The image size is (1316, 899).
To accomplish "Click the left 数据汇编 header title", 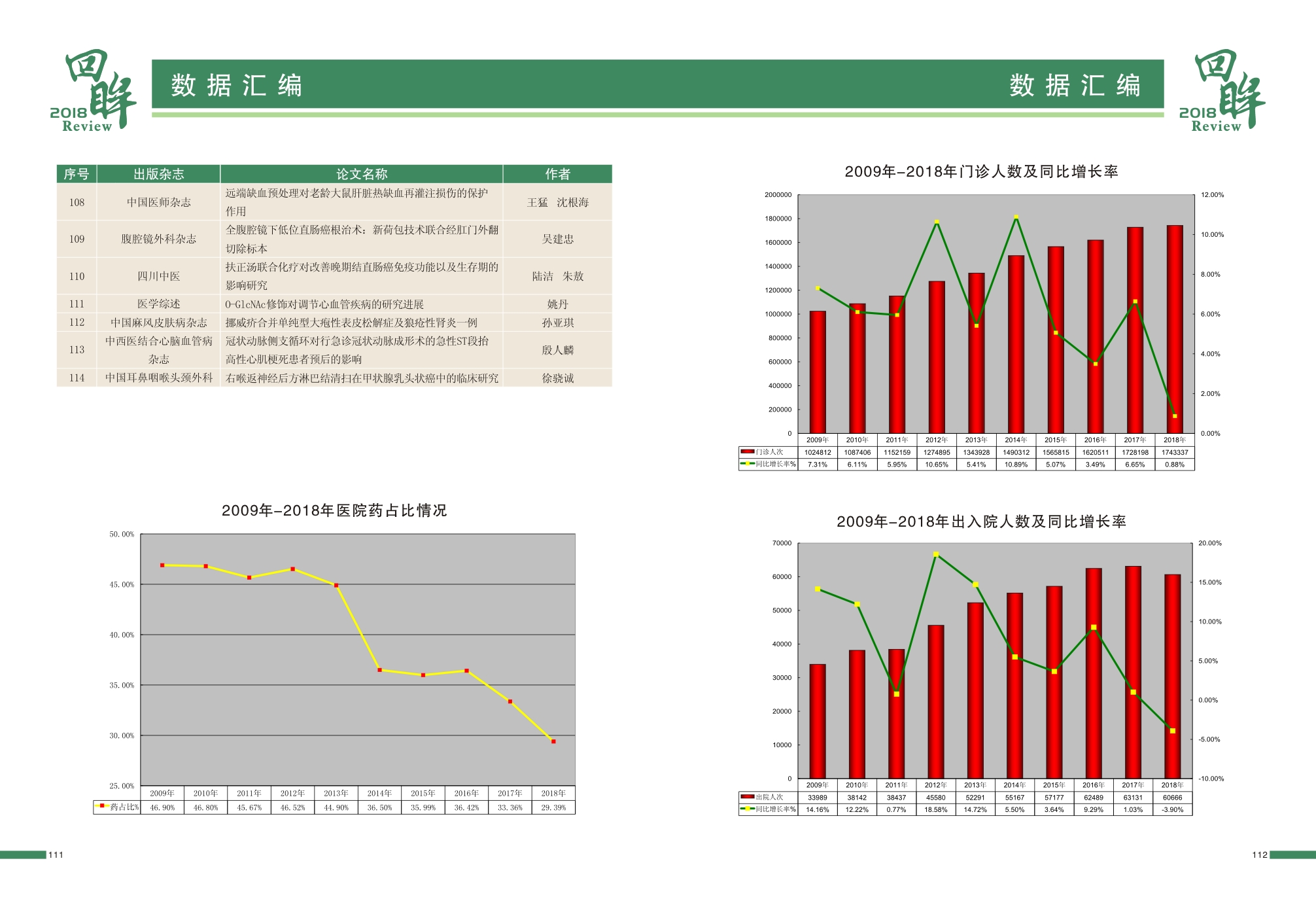I will 236,86.
